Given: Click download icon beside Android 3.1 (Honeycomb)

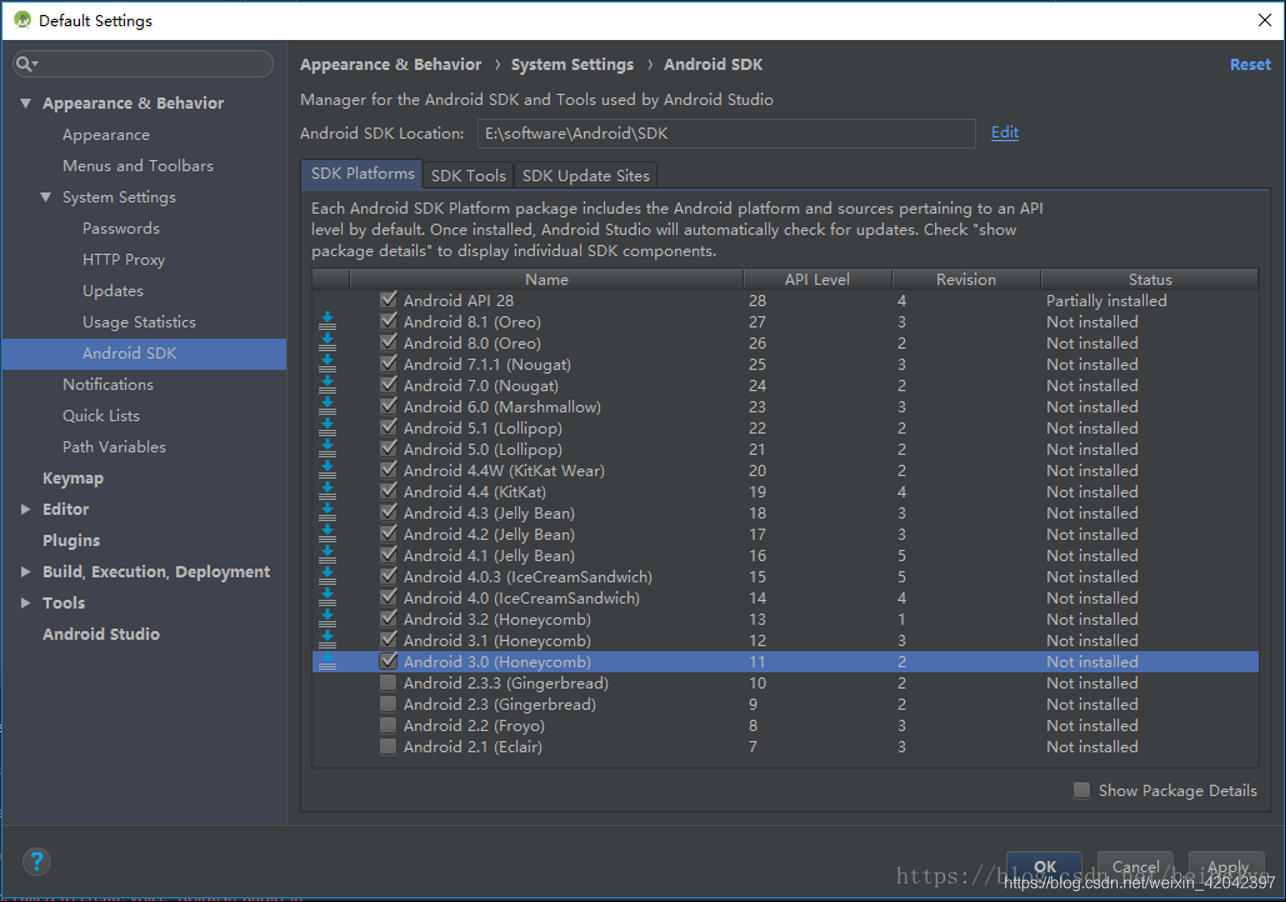Looking at the screenshot, I should 327,641.
